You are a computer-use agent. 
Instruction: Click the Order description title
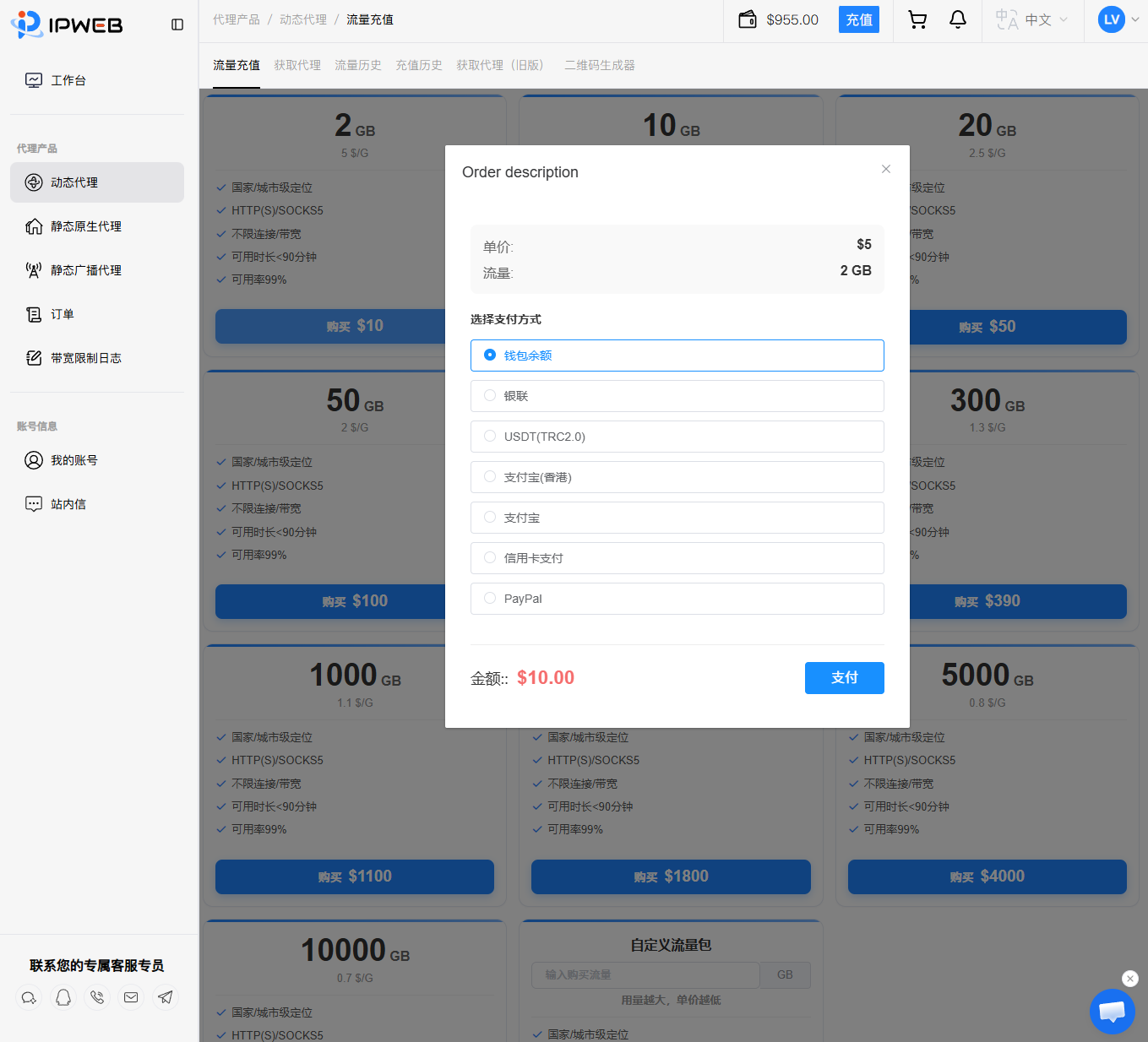520,172
